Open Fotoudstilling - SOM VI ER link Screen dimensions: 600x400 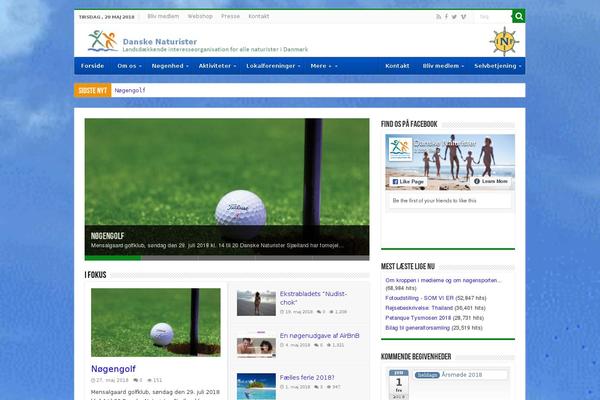point(419,298)
